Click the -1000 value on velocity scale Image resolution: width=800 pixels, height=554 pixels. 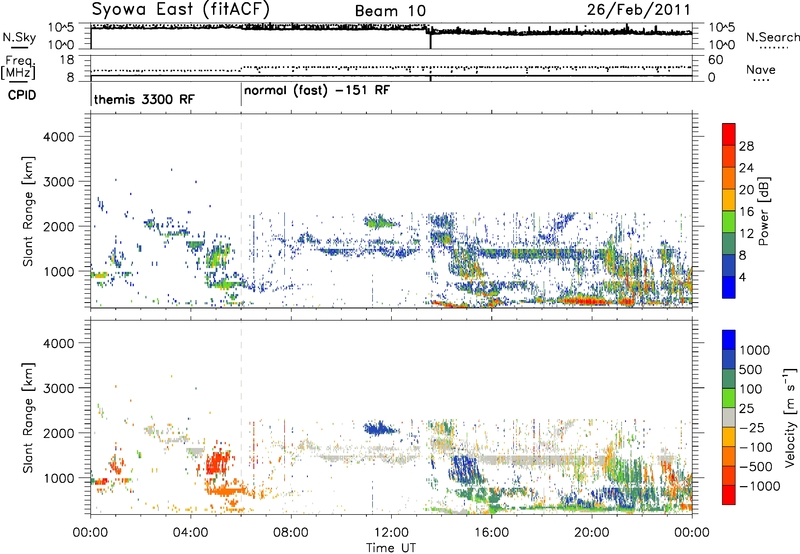(x=760, y=486)
